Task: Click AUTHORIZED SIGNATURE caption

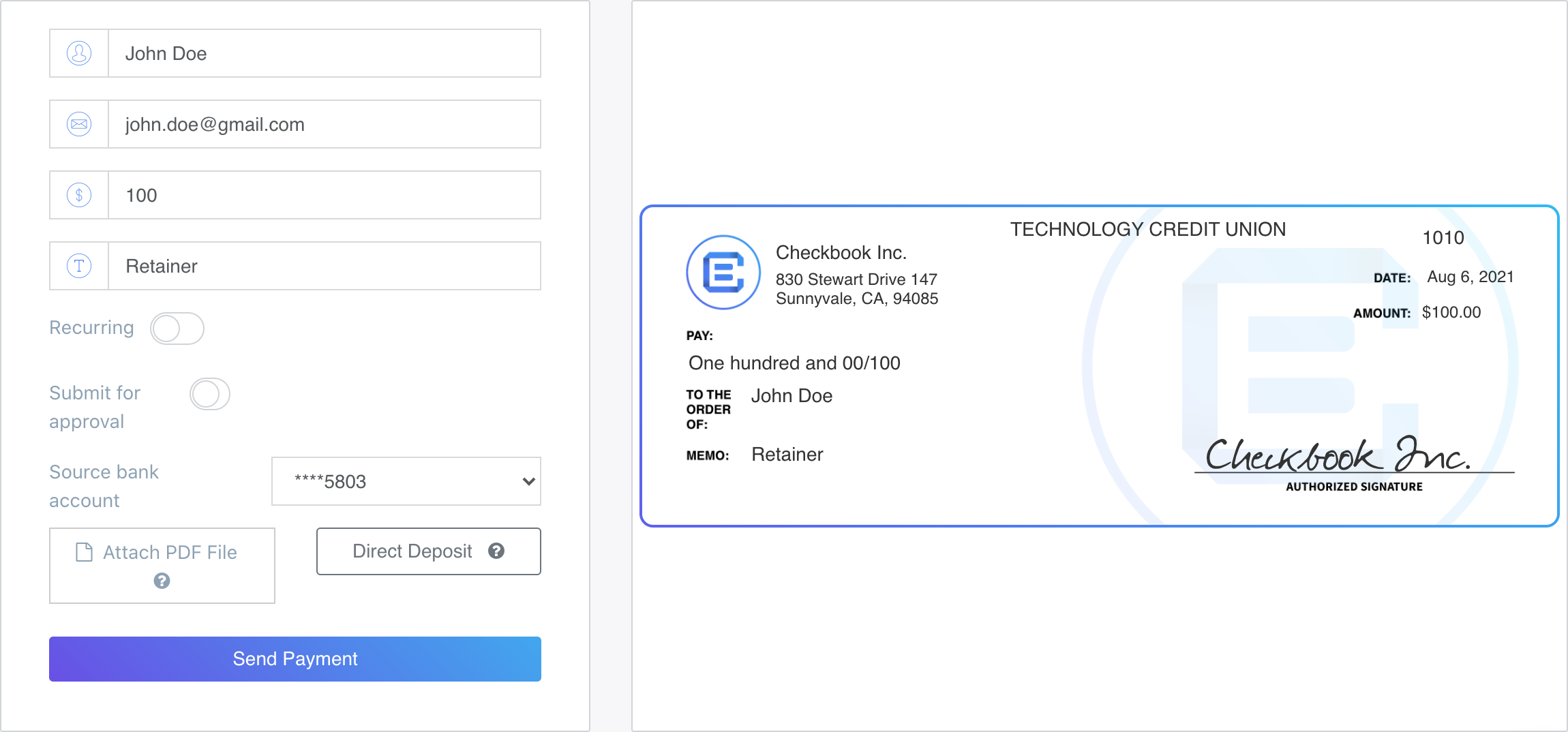Action: coord(1354,487)
